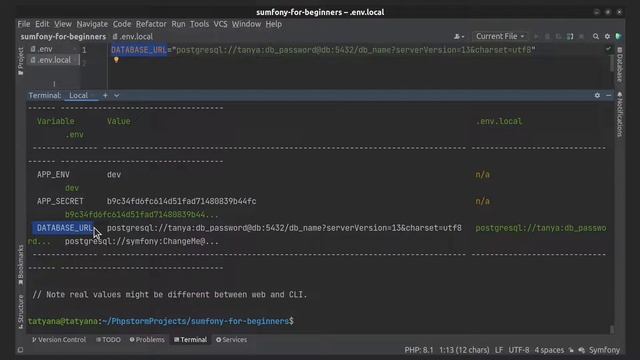Open IDE settings gear icon in toolbar
The height and width of the screenshot is (360, 640).
[x=607, y=36]
